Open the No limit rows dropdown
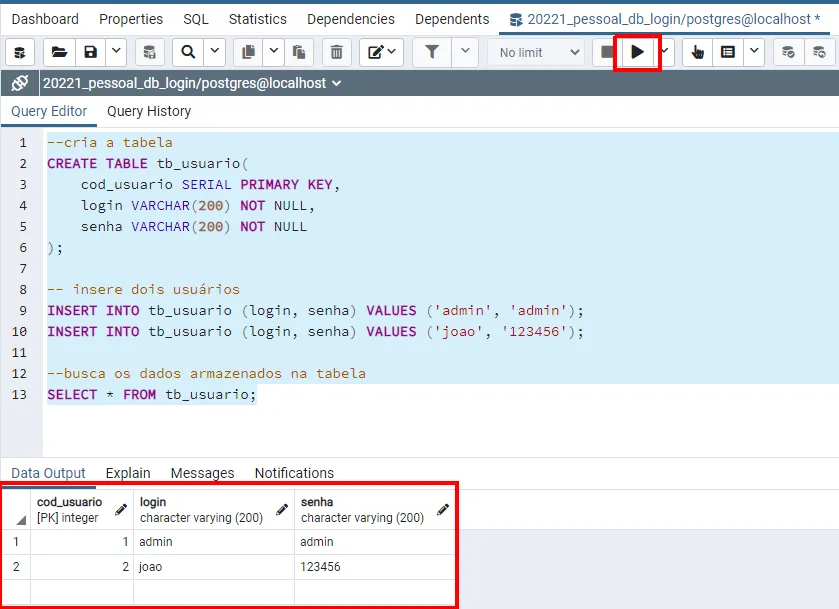839x609 pixels. 537,52
